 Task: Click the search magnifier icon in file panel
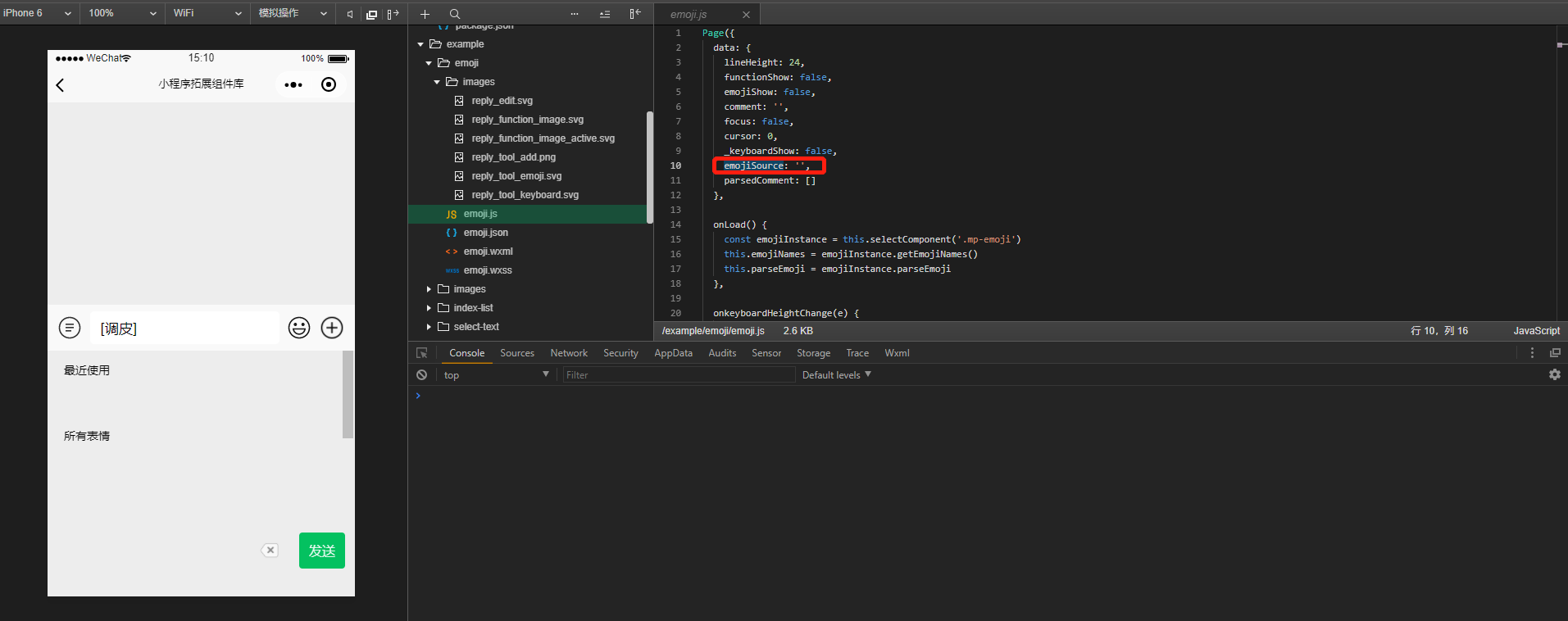(x=455, y=14)
